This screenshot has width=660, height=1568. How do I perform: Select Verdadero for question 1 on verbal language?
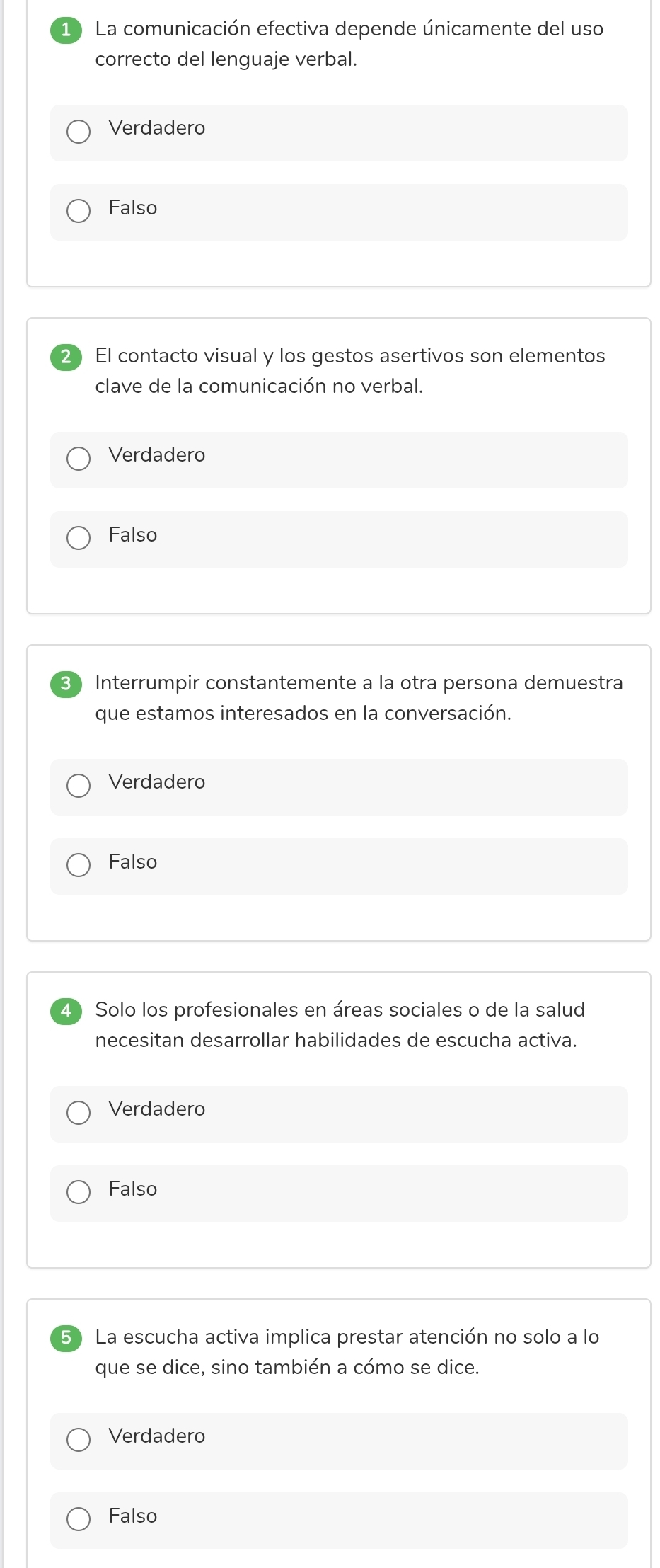pos(79,132)
